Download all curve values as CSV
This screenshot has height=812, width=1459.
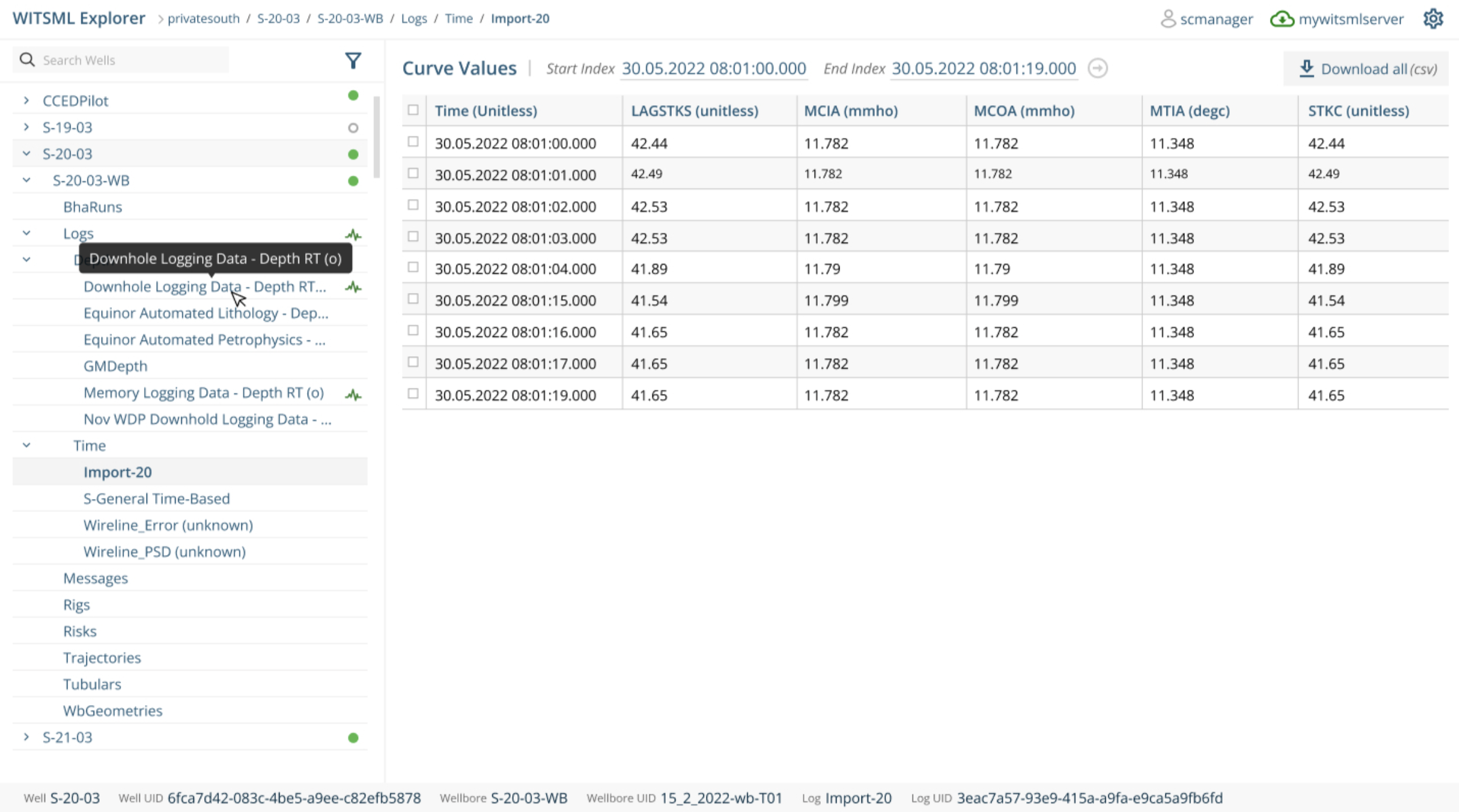coord(1365,69)
